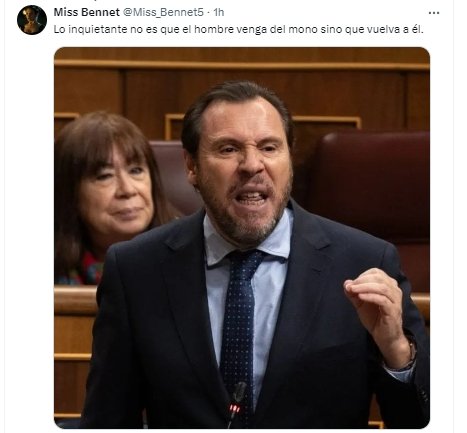Open the attached parliament photo
467x433 pixels.
pos(242,238)
